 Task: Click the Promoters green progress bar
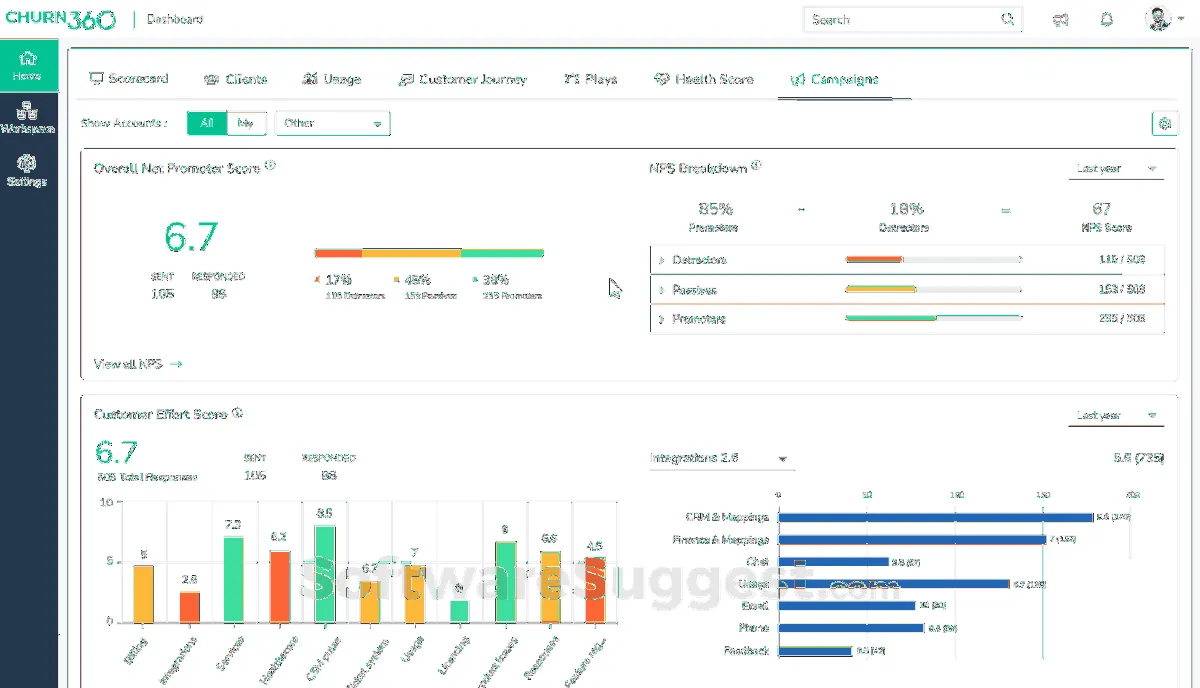coord(891,319)
